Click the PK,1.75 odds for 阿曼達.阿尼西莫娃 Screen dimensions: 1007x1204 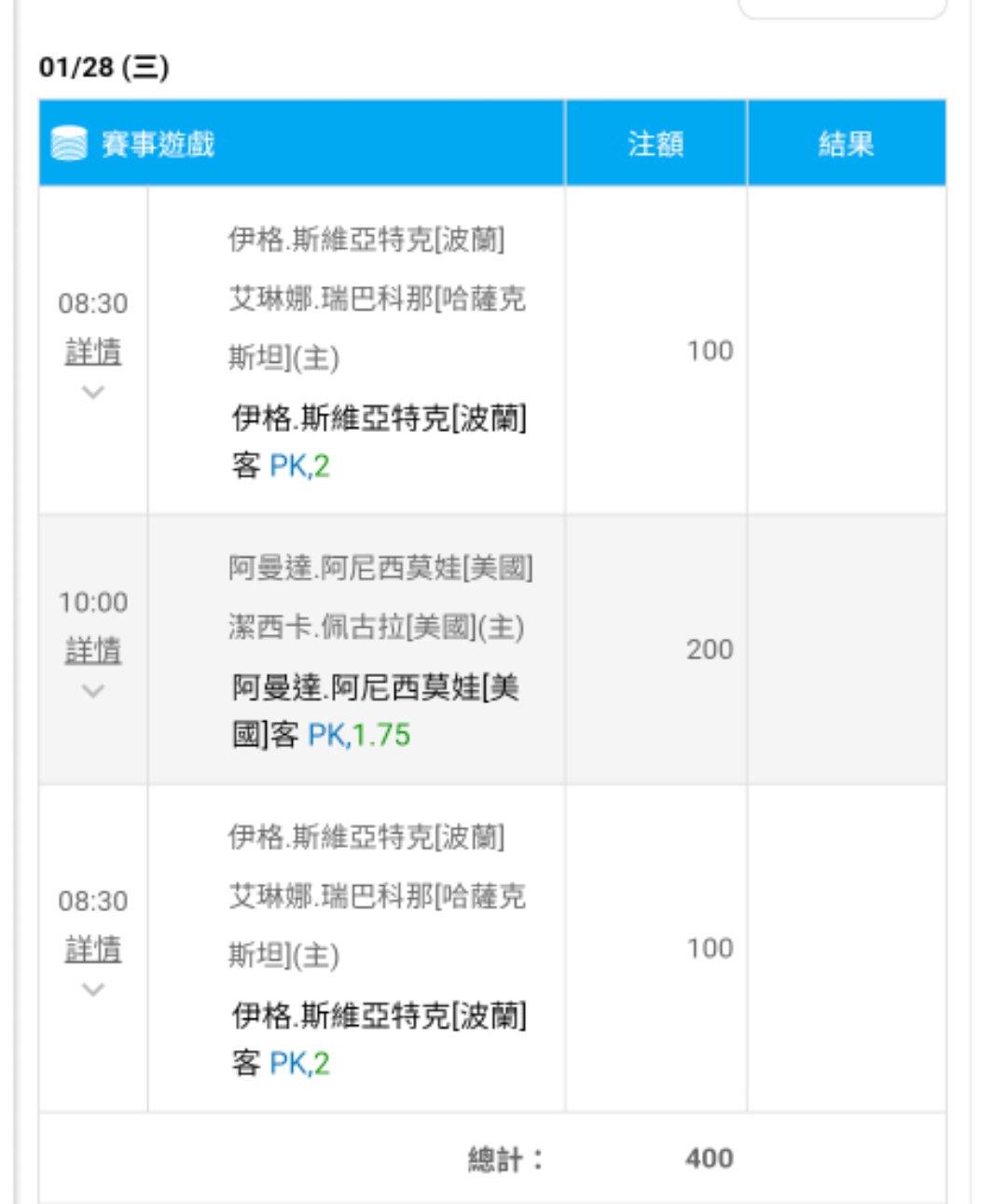[359, 735]
